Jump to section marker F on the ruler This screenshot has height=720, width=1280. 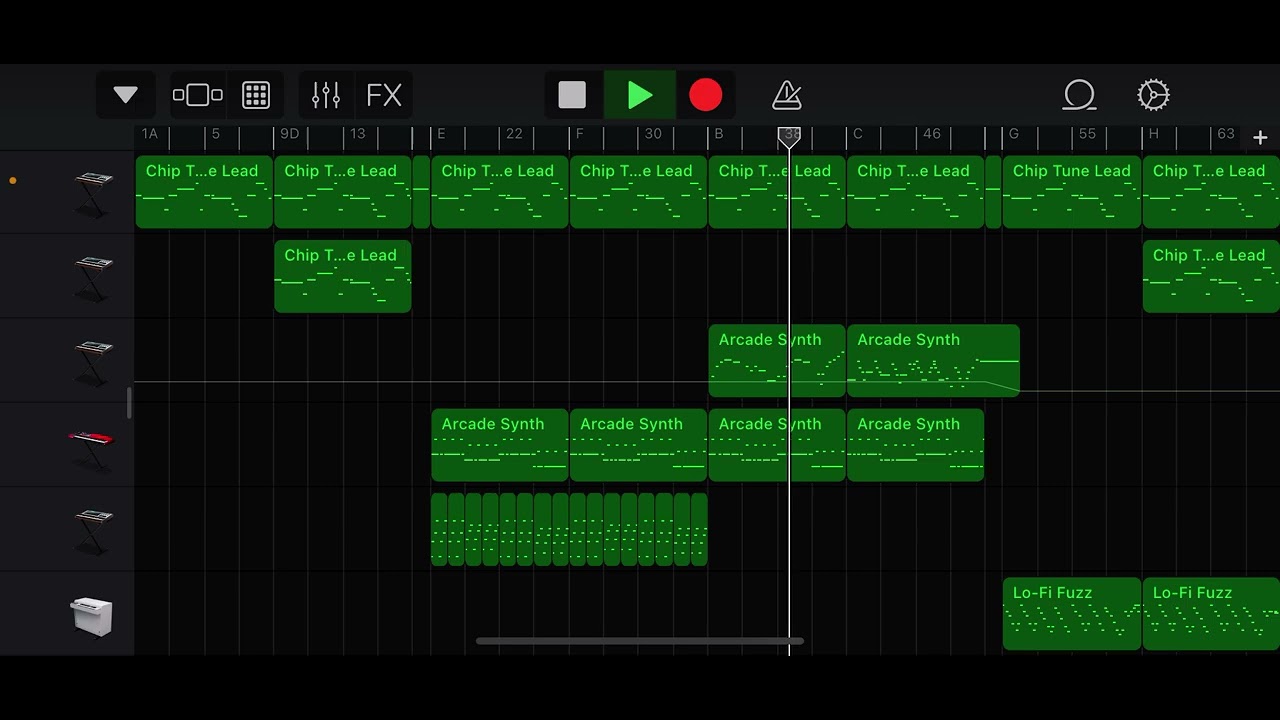579,134
